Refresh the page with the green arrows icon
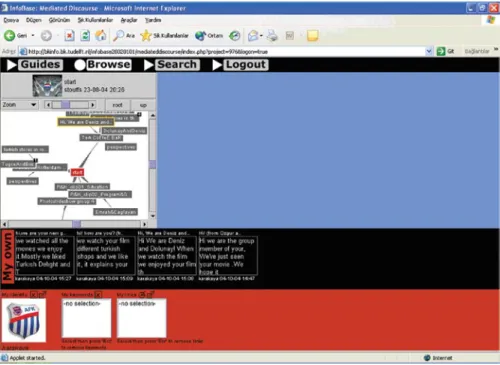The width and height of the screenshot is (500, 365). click(x=85, y=36)
